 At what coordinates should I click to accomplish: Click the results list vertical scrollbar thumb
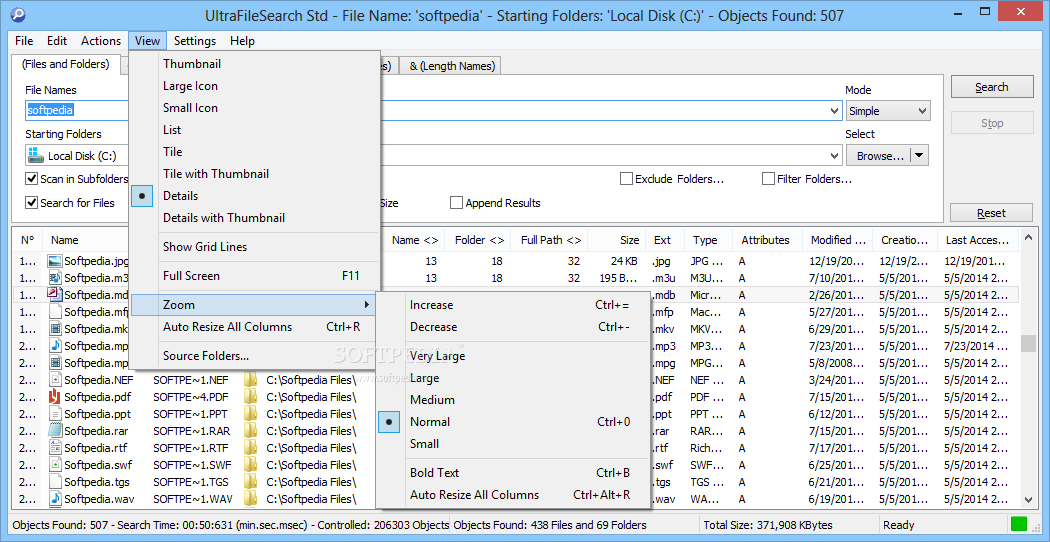(x=1028, y=343)
